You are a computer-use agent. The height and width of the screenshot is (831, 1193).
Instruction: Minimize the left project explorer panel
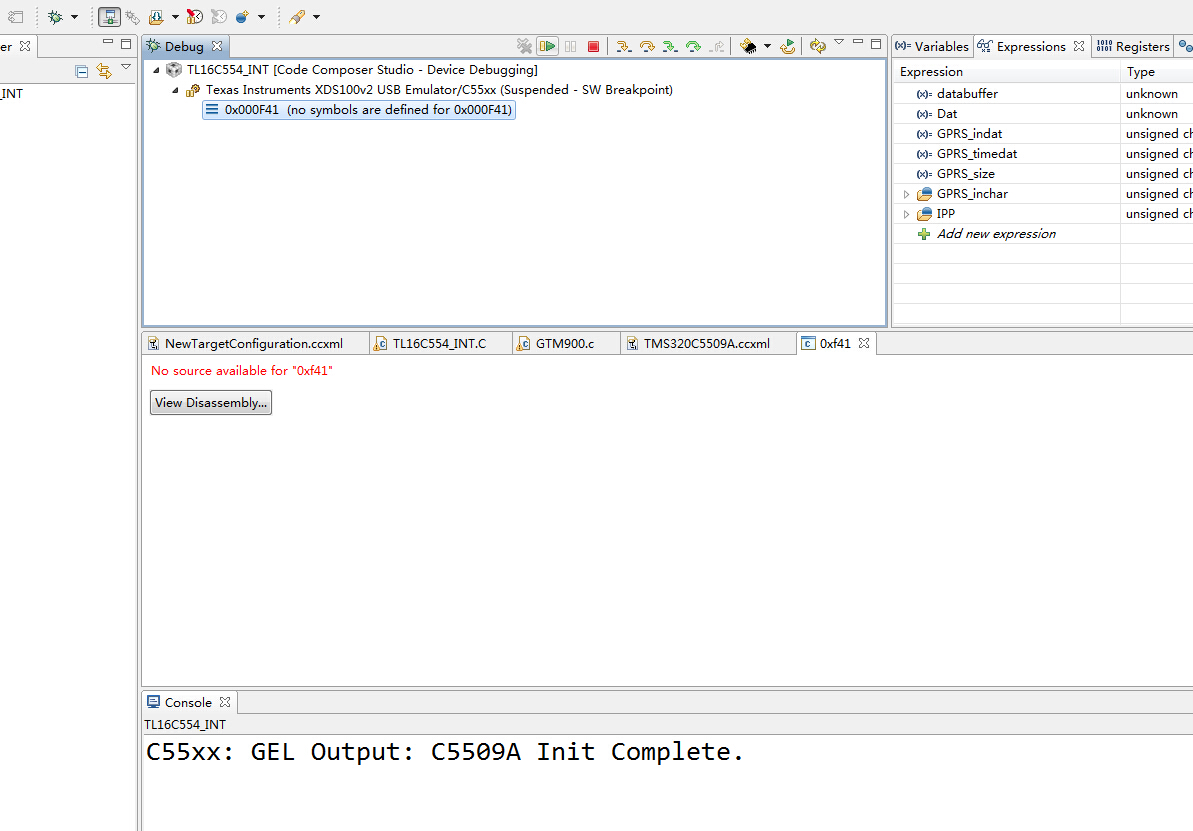click(x=107, y=43)
